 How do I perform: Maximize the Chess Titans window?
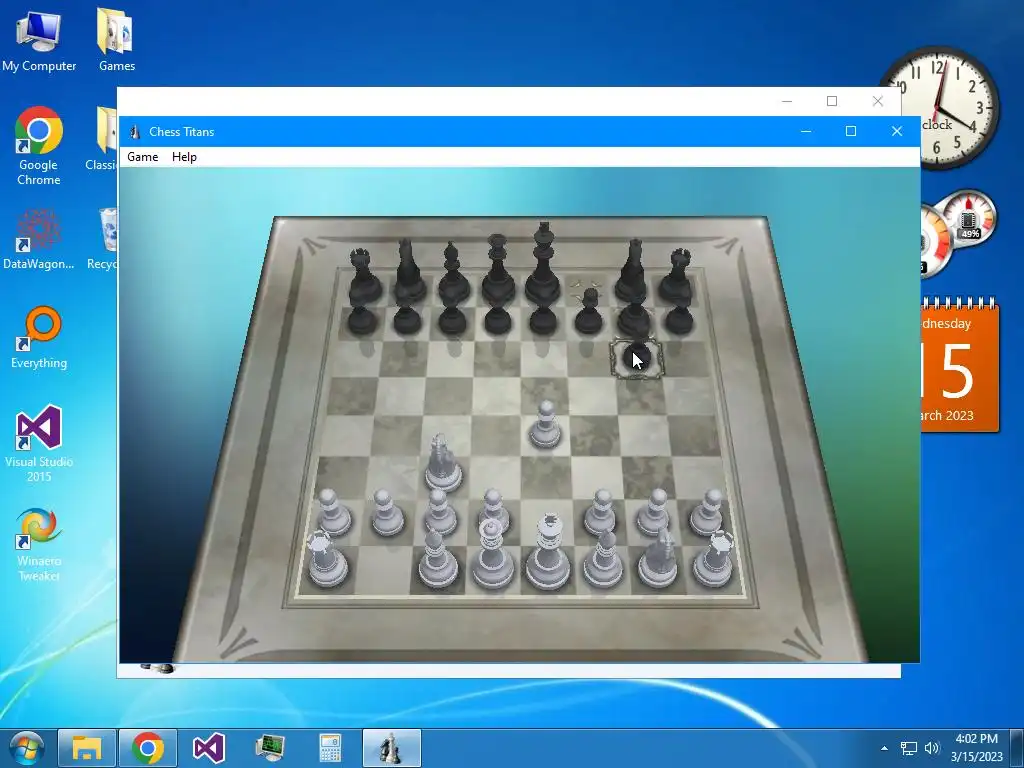(850, 131)
